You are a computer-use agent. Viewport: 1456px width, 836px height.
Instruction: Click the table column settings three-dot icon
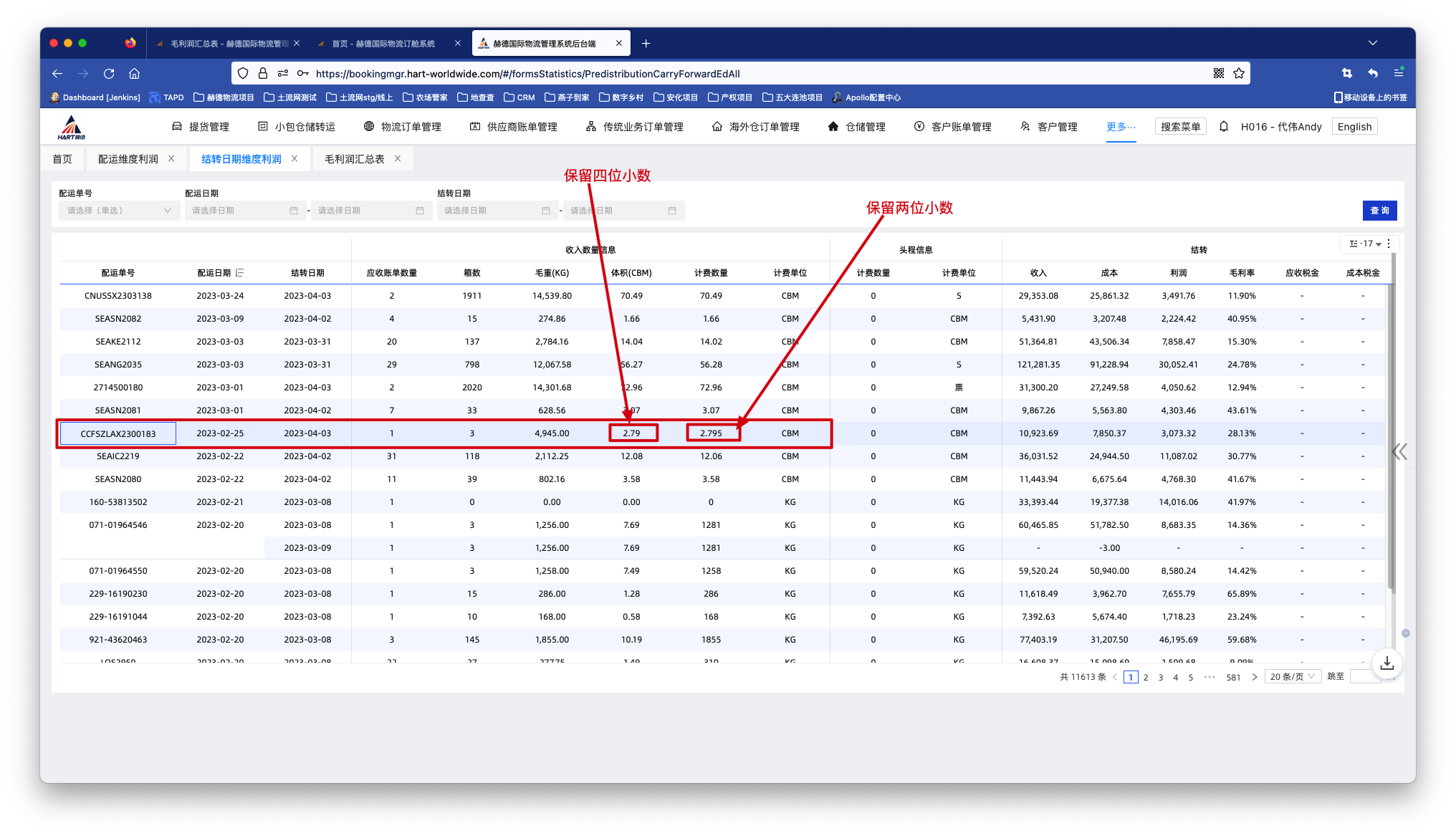point(1389,244)
